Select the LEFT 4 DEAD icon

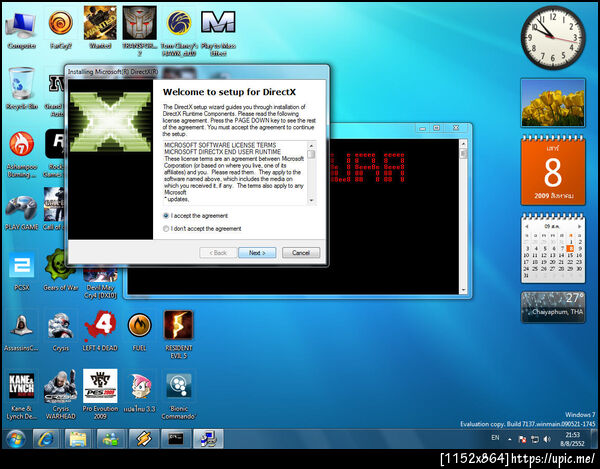tap(100, 331)
